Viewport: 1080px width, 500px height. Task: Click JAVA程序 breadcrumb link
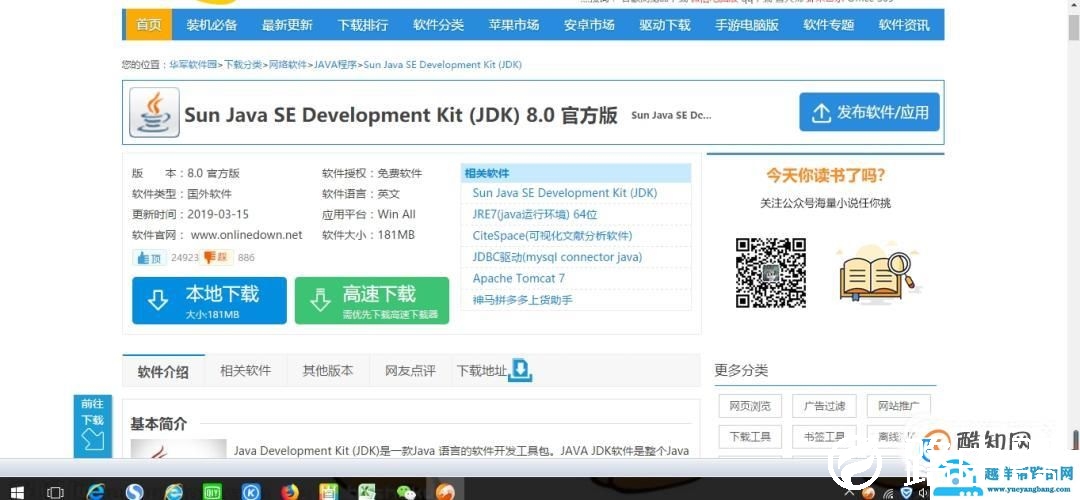click(335, 65)
